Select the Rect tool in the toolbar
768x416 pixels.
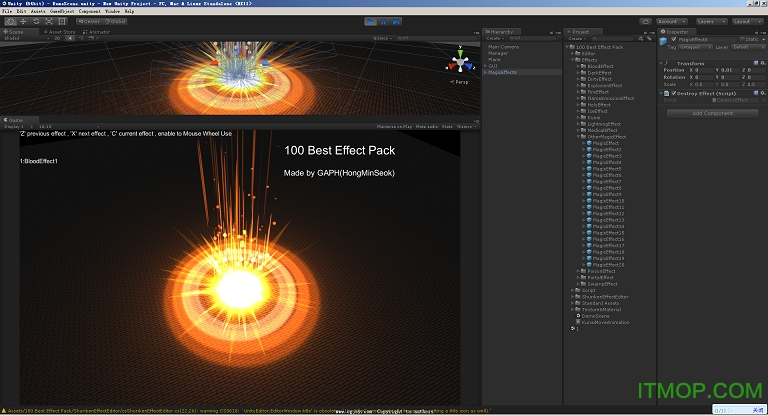[x=62, y=22]
